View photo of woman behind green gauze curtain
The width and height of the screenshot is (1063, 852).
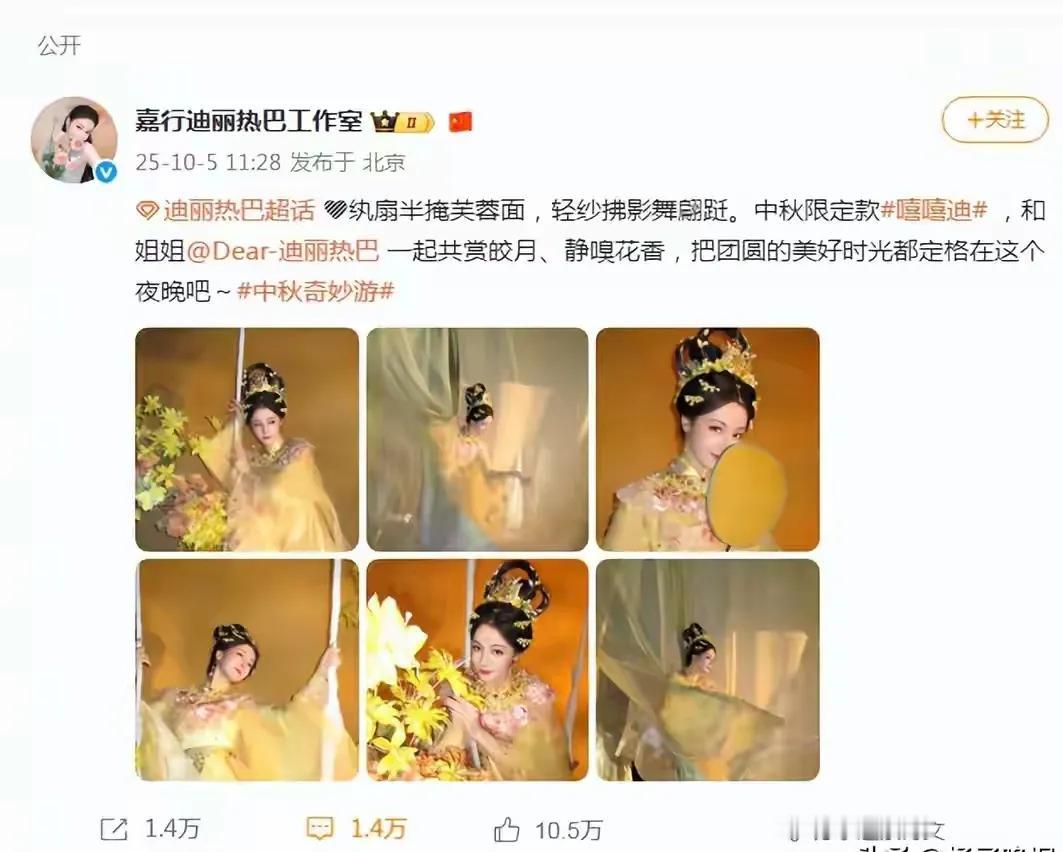click(477, 439)
